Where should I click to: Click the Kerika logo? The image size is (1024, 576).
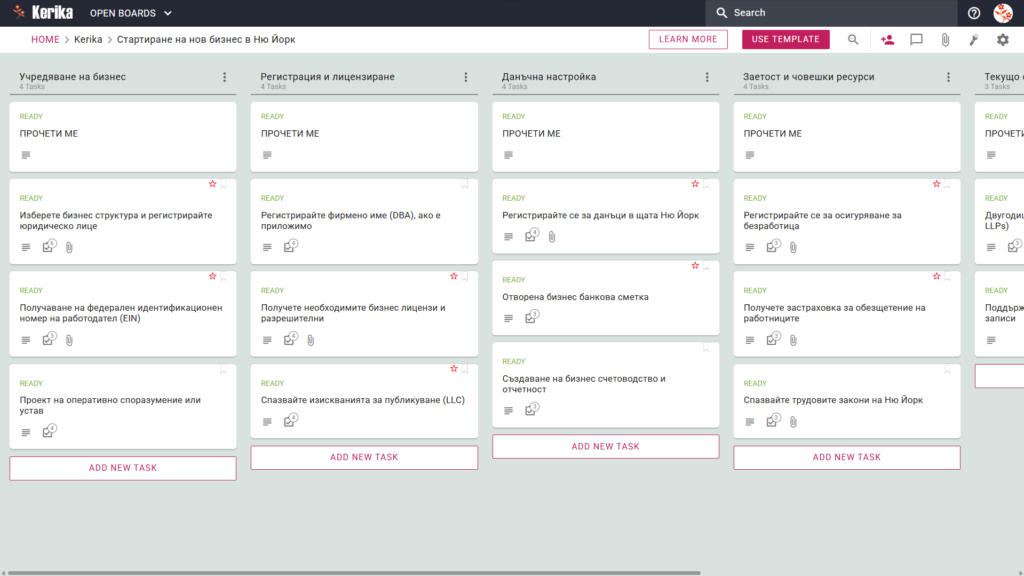(44, 12)
